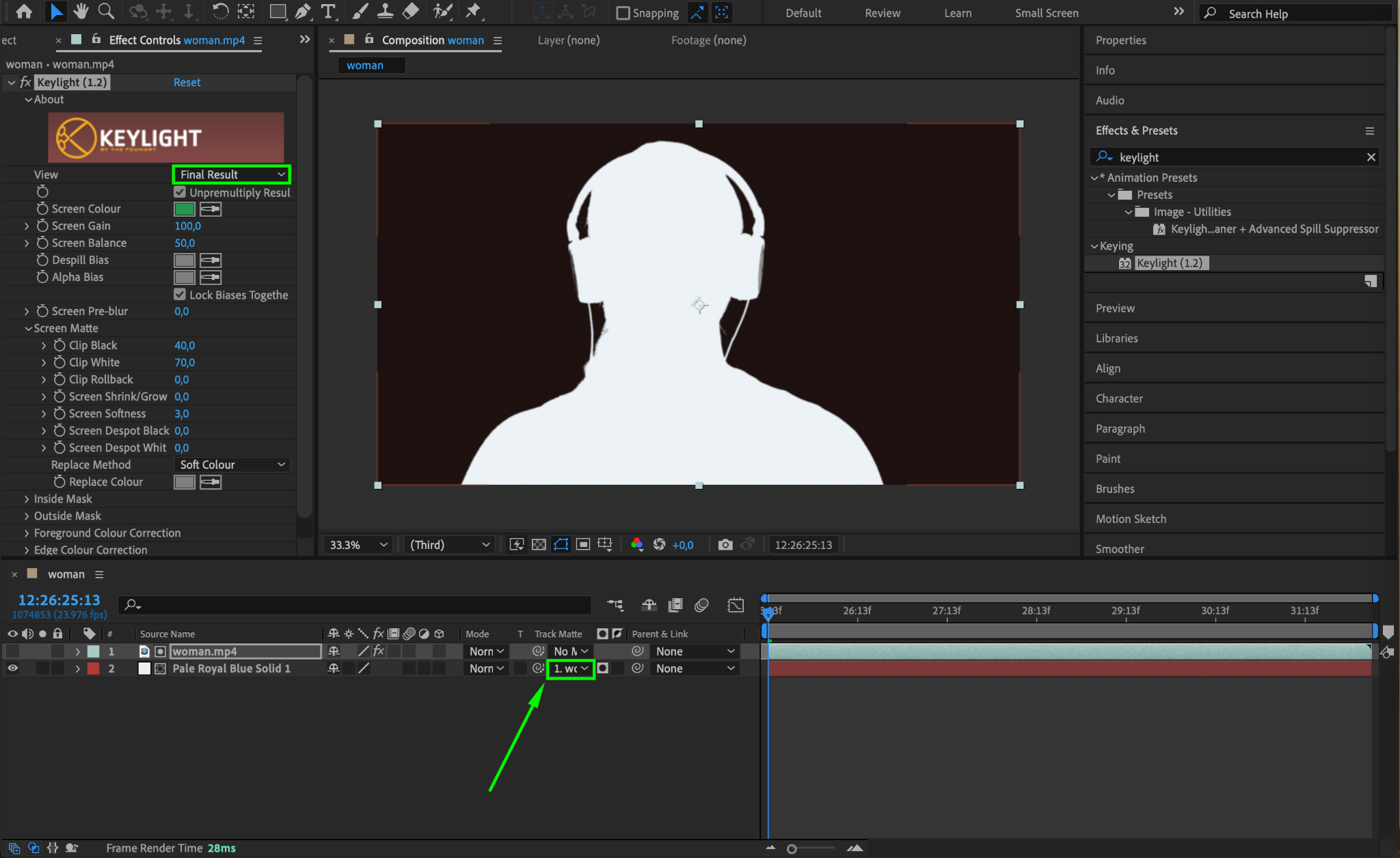Select the Rectangle shape tool

[277, 12]
